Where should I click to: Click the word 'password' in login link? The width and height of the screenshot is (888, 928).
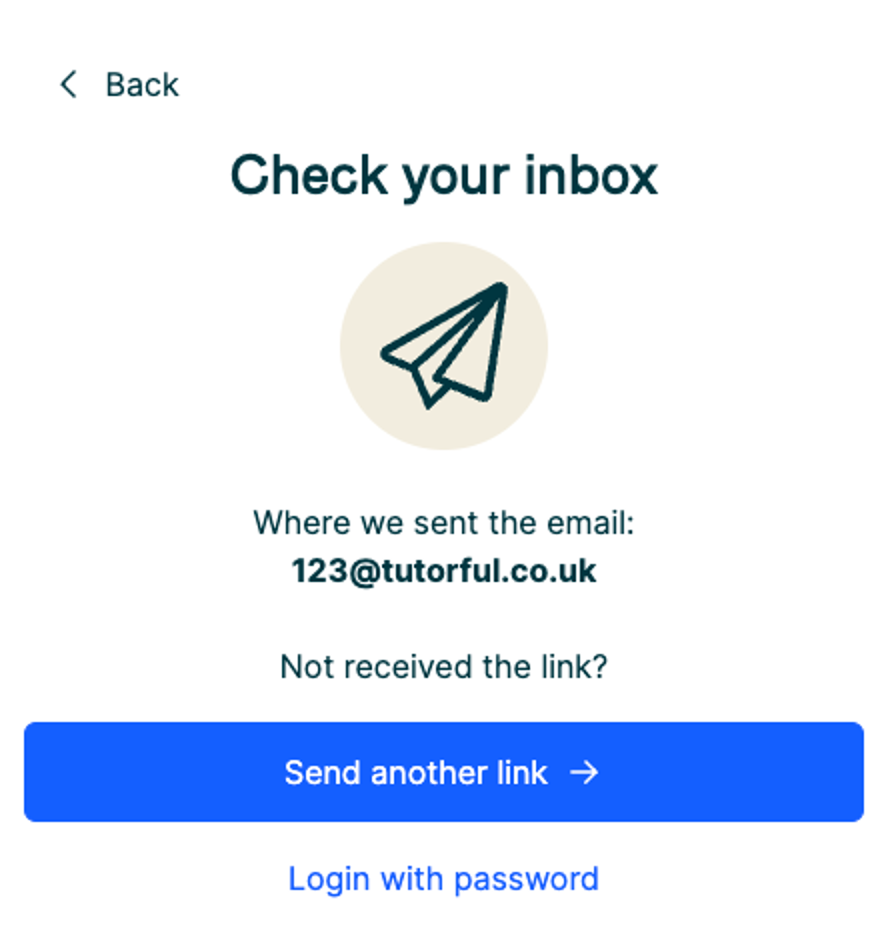(x=527, y=880)
